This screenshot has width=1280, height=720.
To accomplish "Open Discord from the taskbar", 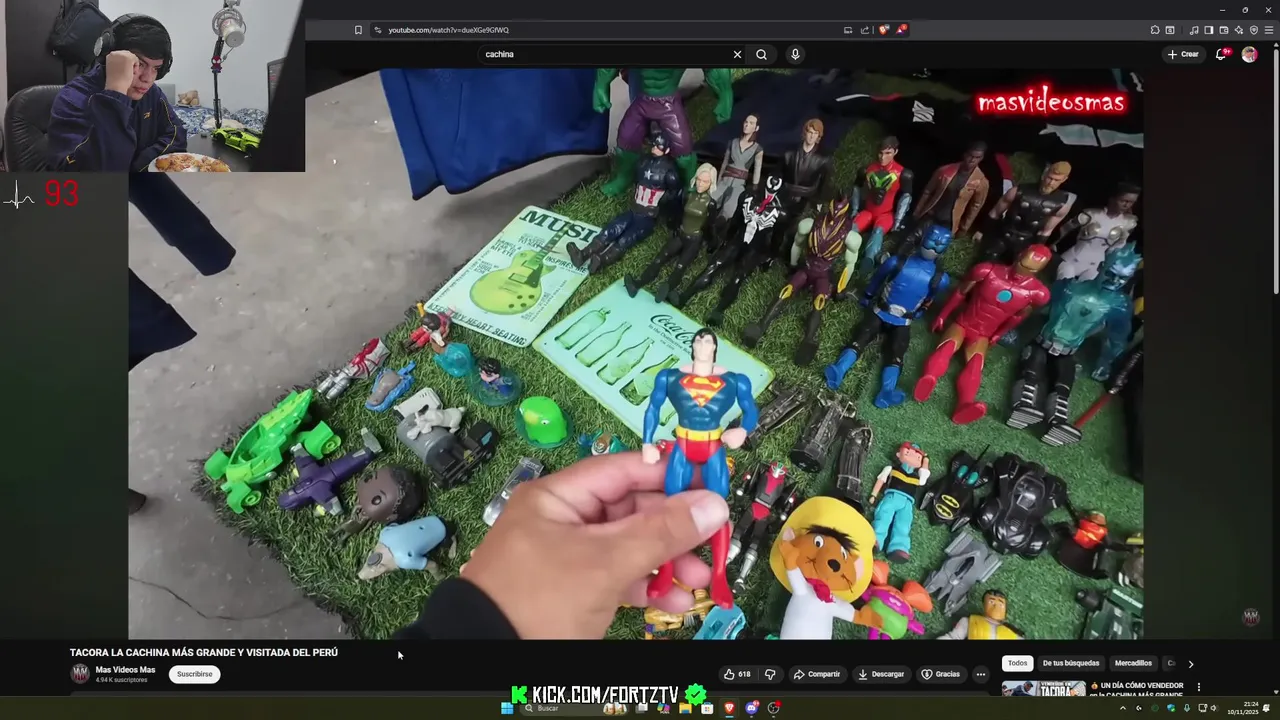I will click(x=751, y=708).
